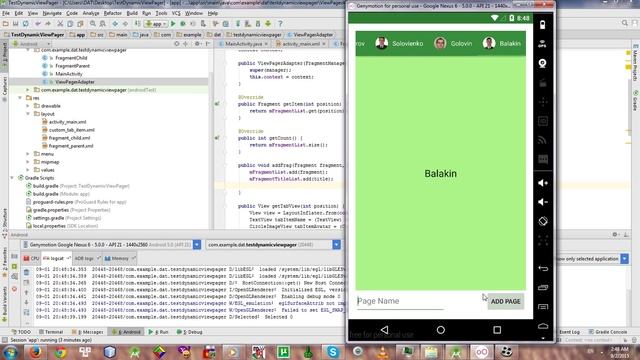Image resolution: width=640 pixels, height=360 pixels.
Task: Click the Debug app bug icon in toolbar
Action: click(x=183, y=24)
